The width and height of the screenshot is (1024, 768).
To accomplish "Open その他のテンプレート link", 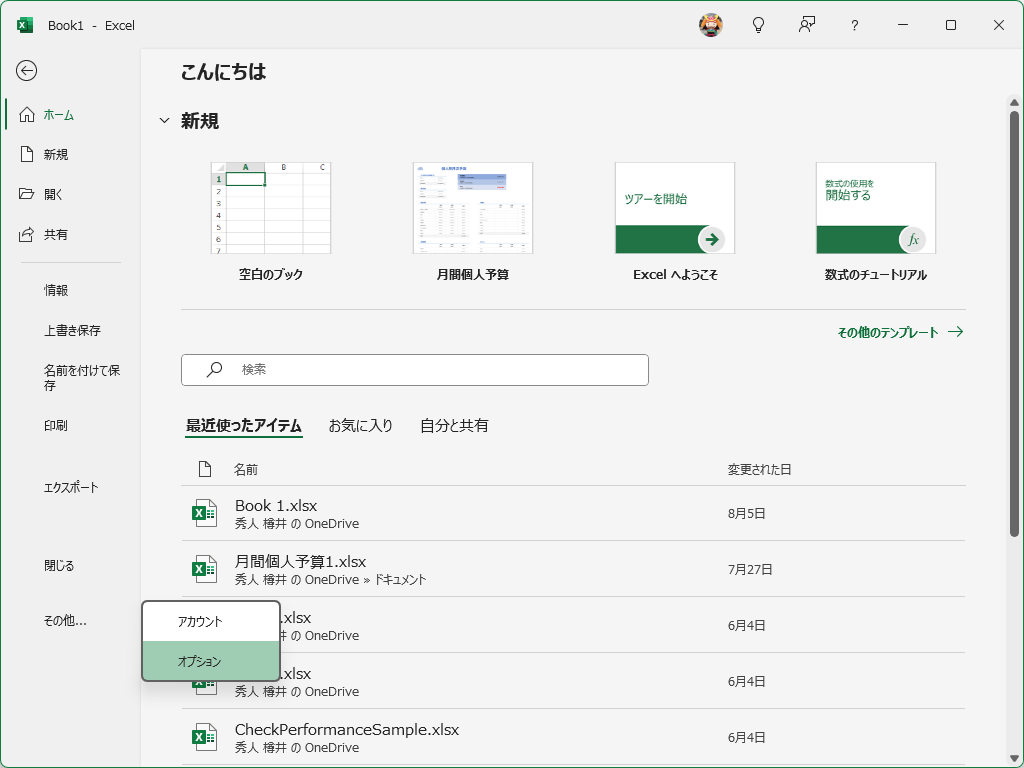I will tap(889, 331).
